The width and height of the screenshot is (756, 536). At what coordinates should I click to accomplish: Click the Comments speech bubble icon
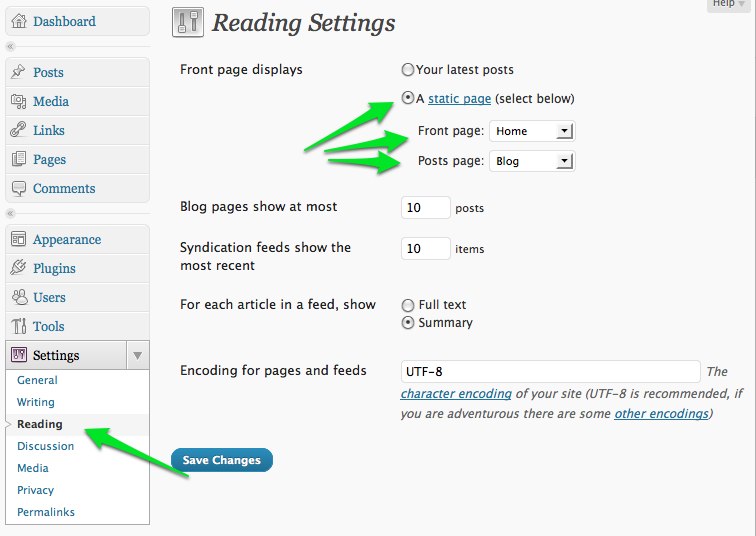pyautogui.click(x=18, y=188)
